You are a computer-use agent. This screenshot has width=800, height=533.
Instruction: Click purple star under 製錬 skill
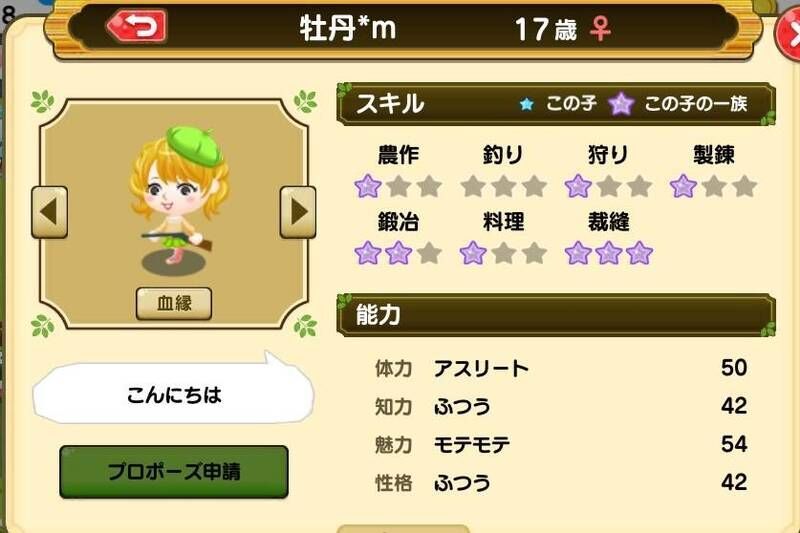(683, 186)
